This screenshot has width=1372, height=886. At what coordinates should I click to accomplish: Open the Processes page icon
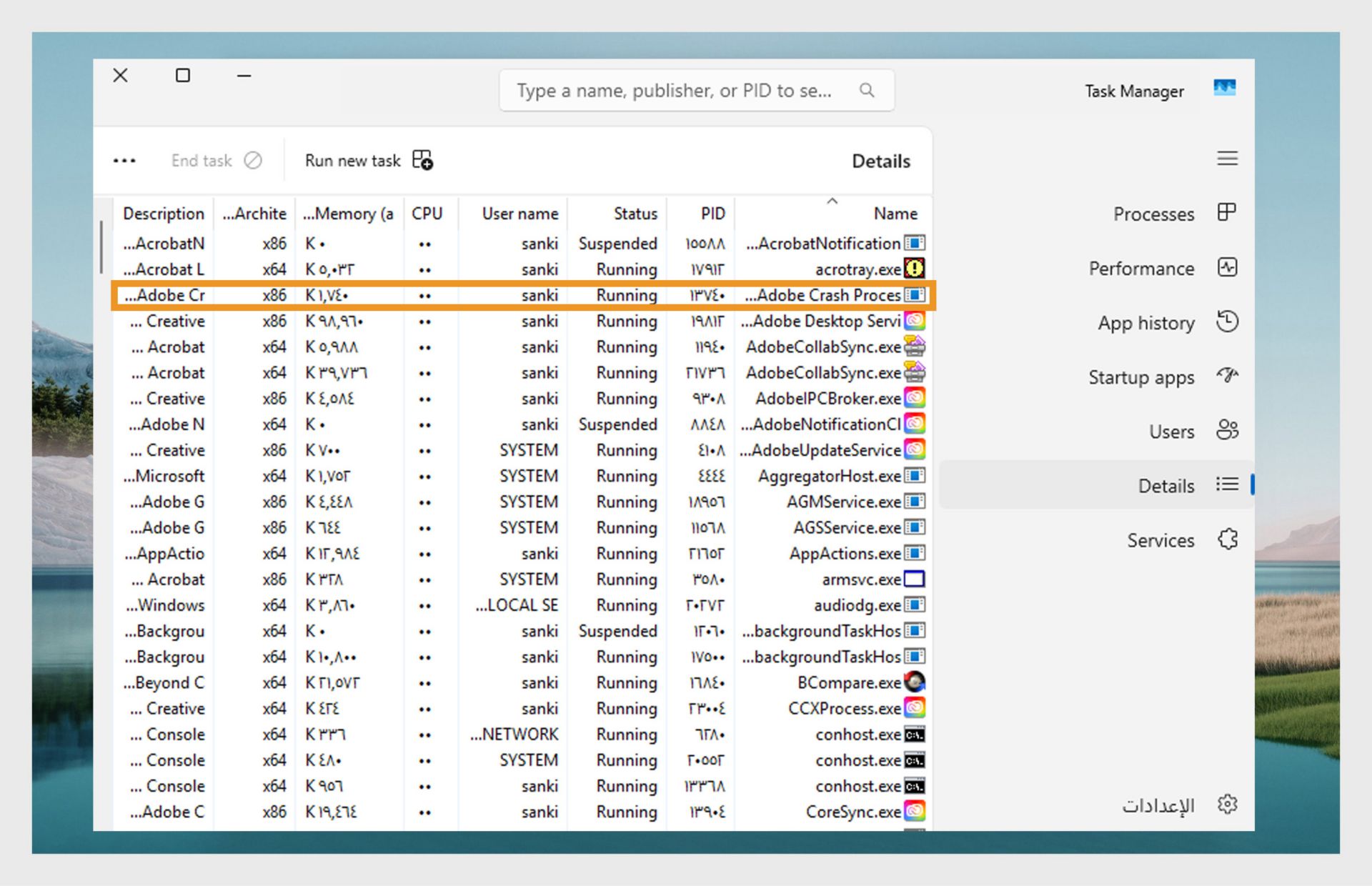click(1227, 213)
